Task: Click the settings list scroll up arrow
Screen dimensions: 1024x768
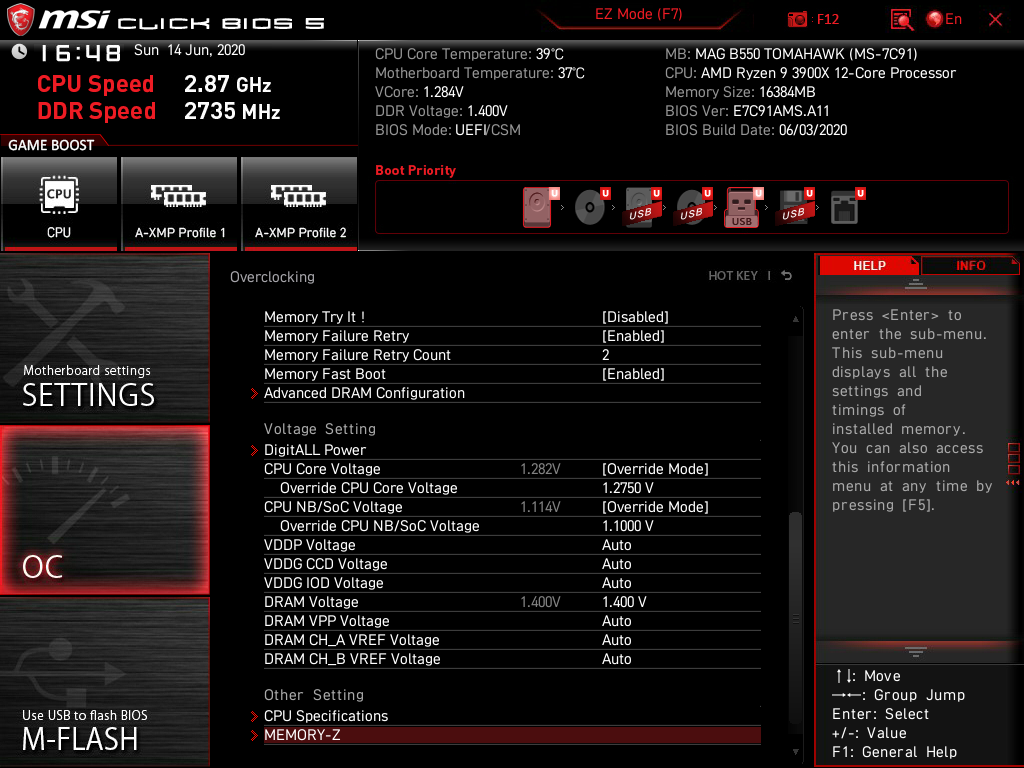Action: pos(795,319)
